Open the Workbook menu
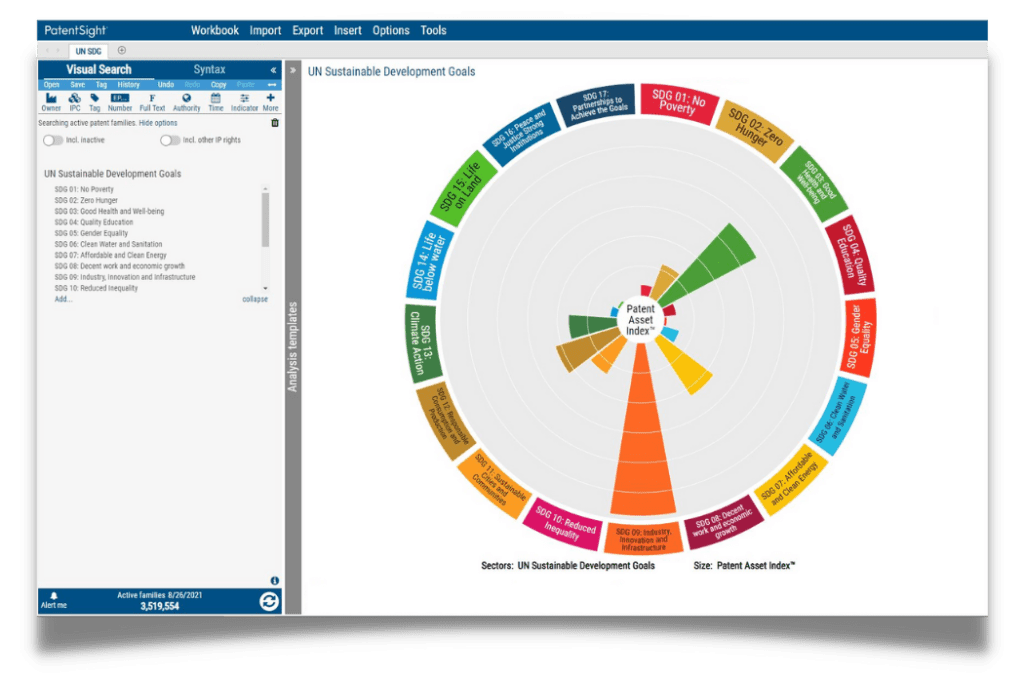This screenshot has width=1024, height=683. point(214,30)
